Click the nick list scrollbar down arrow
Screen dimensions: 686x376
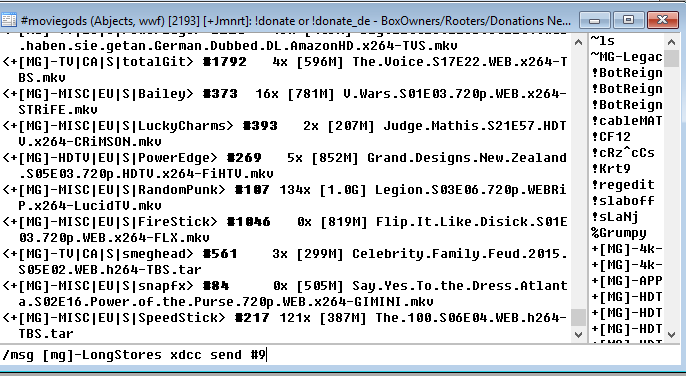coord(672,335)
